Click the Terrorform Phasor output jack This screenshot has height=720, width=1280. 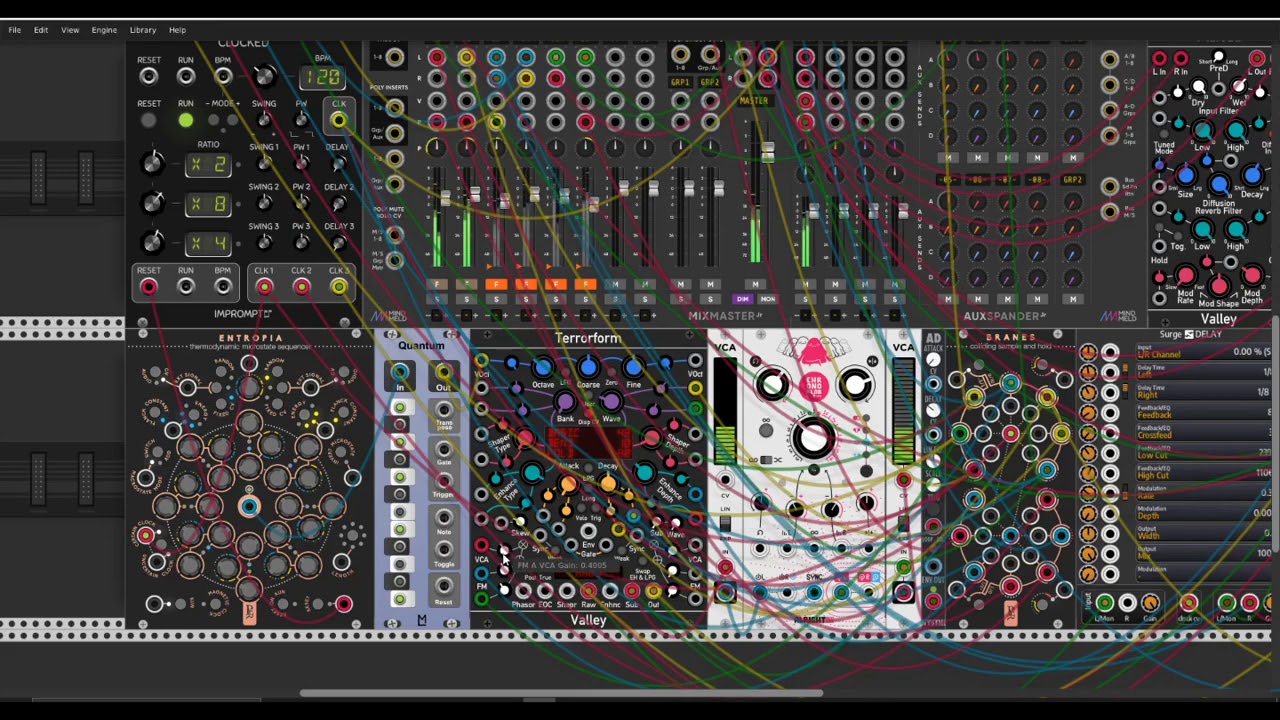[523, 591]
